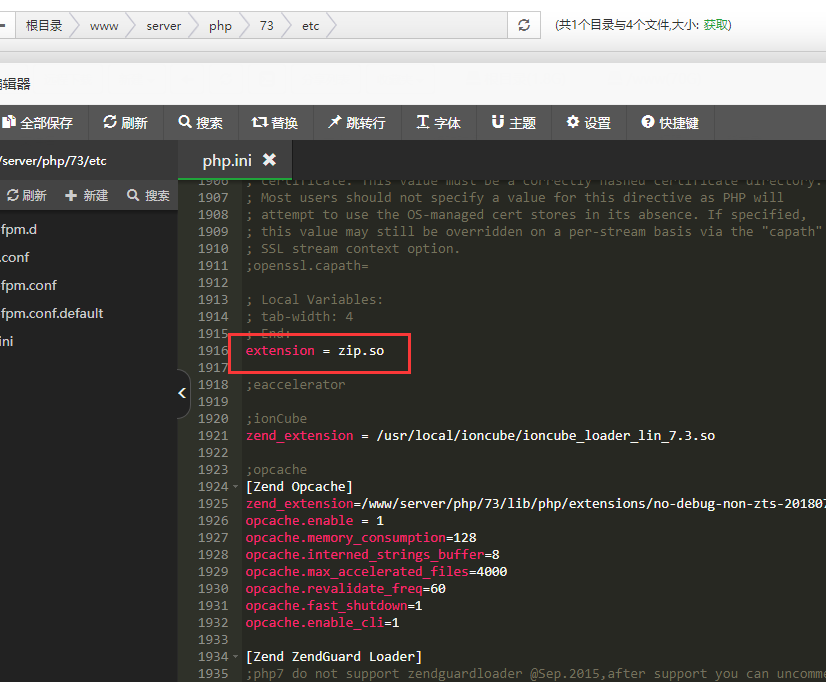The image size is (826, 682).
Task: Click the refresh icon beside the path bar
Action: [524, 26]
